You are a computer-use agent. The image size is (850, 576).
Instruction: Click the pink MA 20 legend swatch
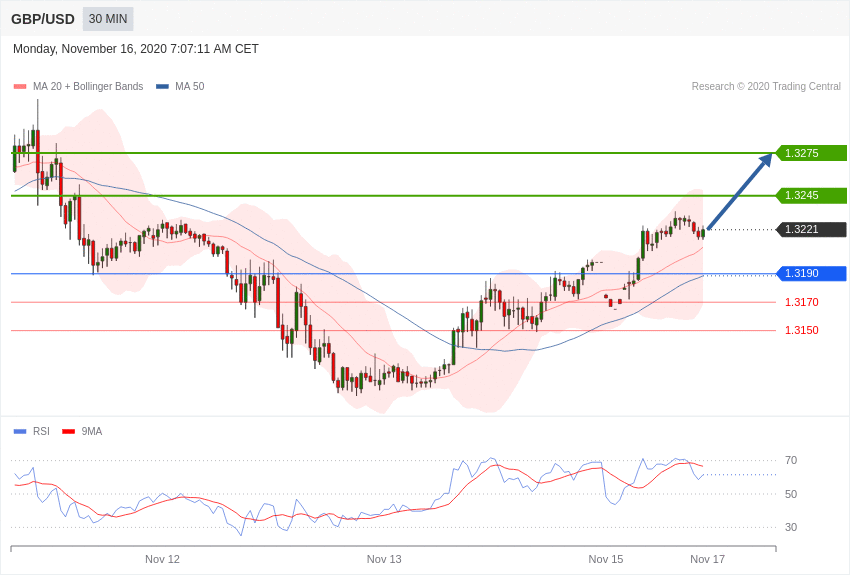pyautogui.click(x=20, y=87)
